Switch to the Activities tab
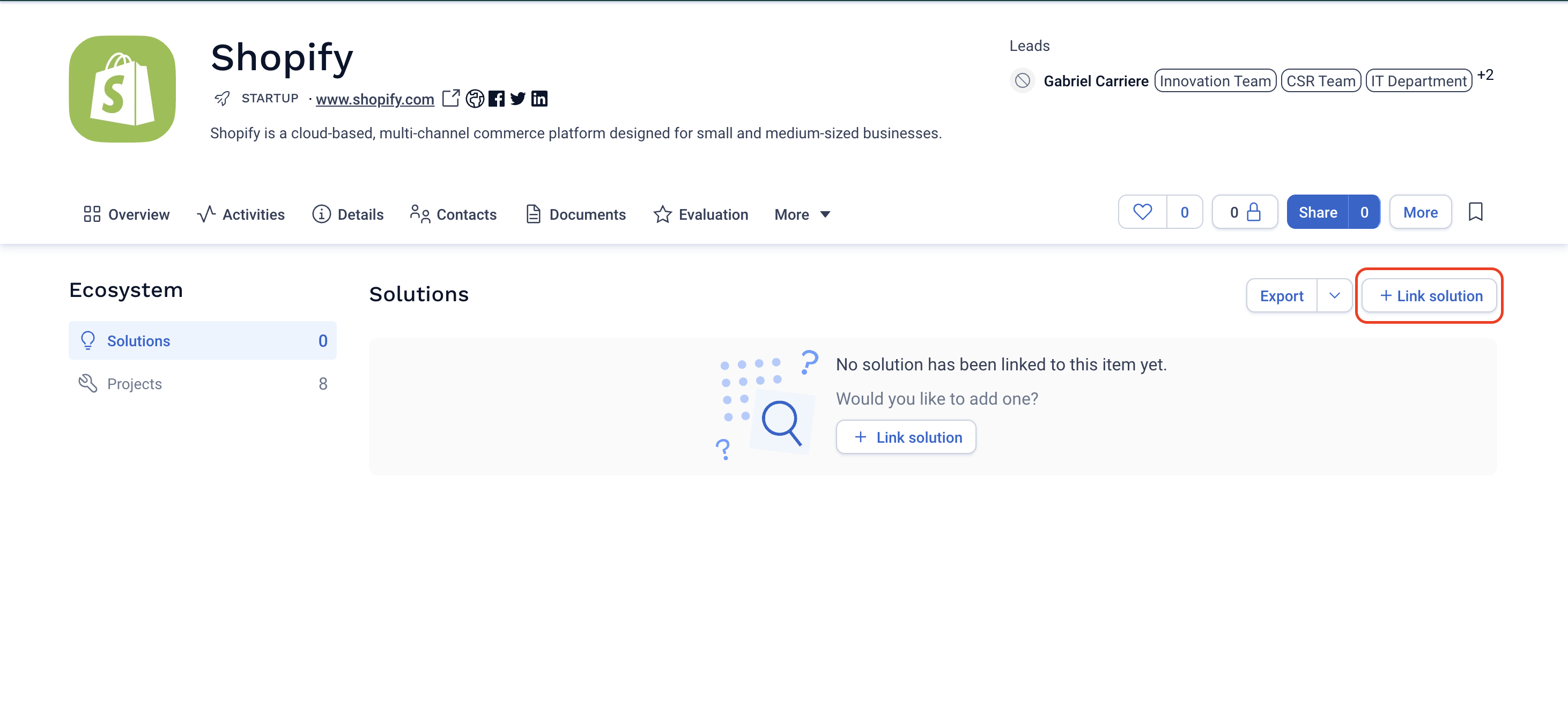The width and height of the screenshot is (1568, 715). [241, 214]
